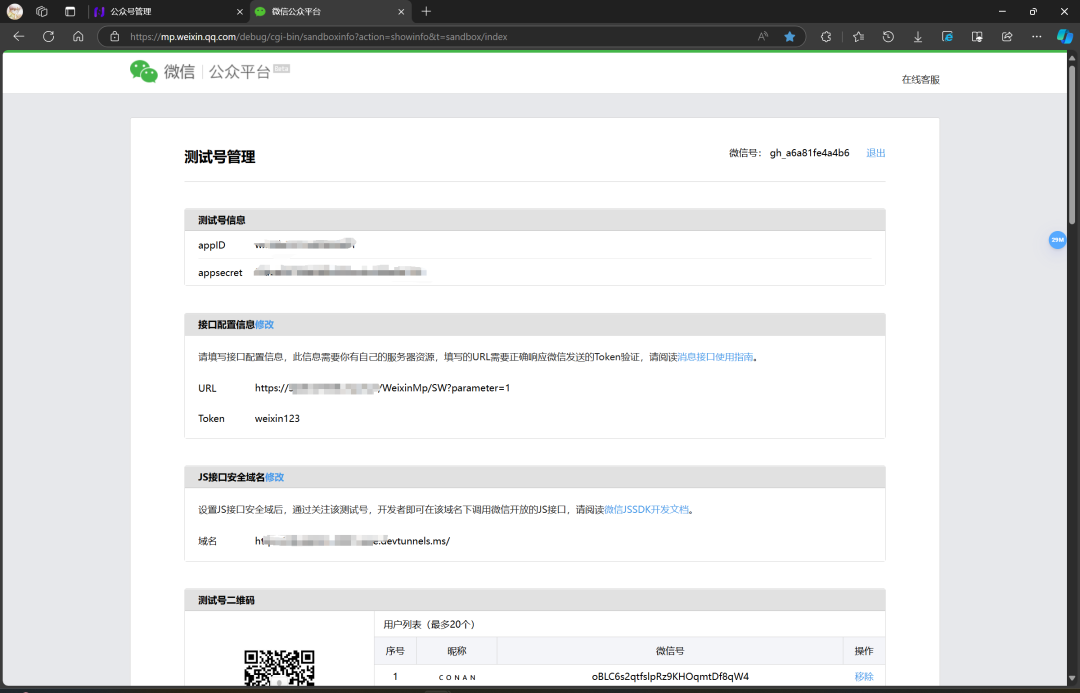Image resolution: width=1080 pixels, height=693 pixels.
Task: Open the browser extensions icon
Action: (826, 37)
